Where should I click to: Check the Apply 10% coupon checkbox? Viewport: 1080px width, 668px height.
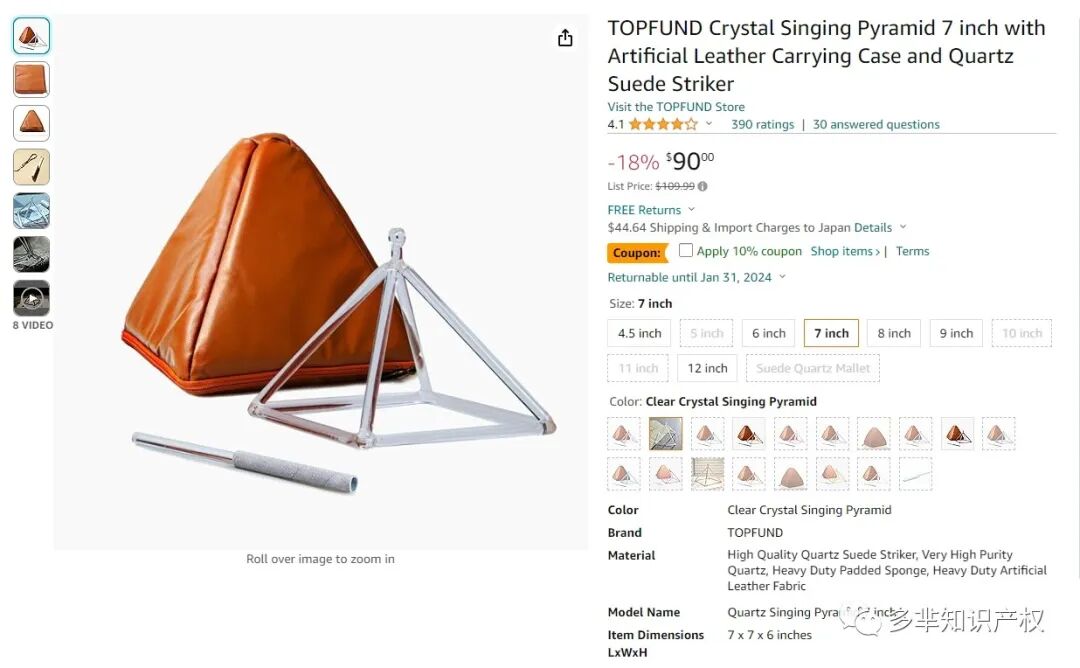(685, 250)
